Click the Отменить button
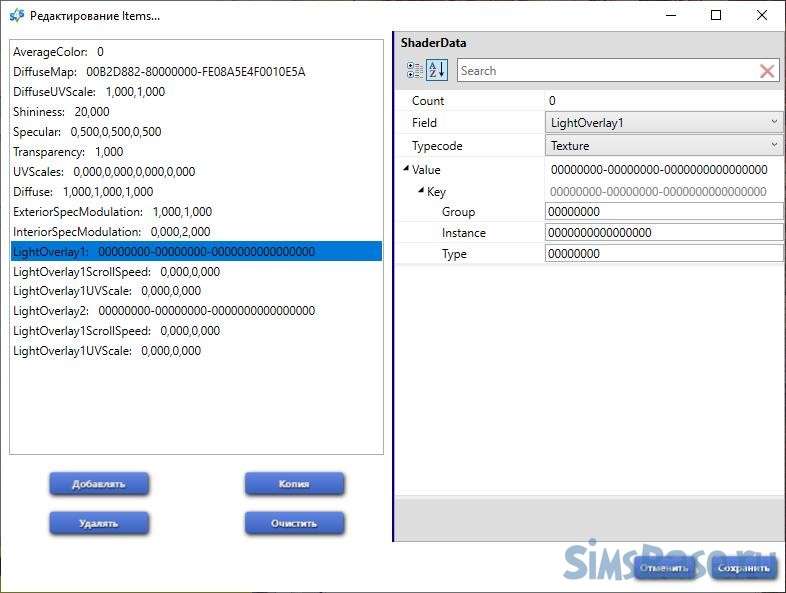 tap(664, 569)
